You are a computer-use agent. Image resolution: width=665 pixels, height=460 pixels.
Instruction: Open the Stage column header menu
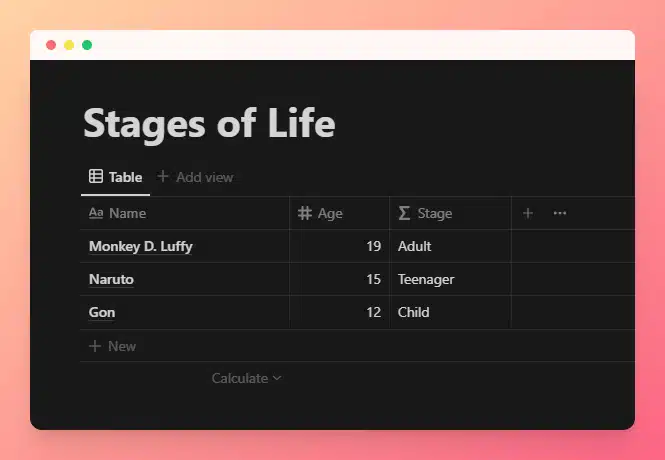click(x=434, y=213)
